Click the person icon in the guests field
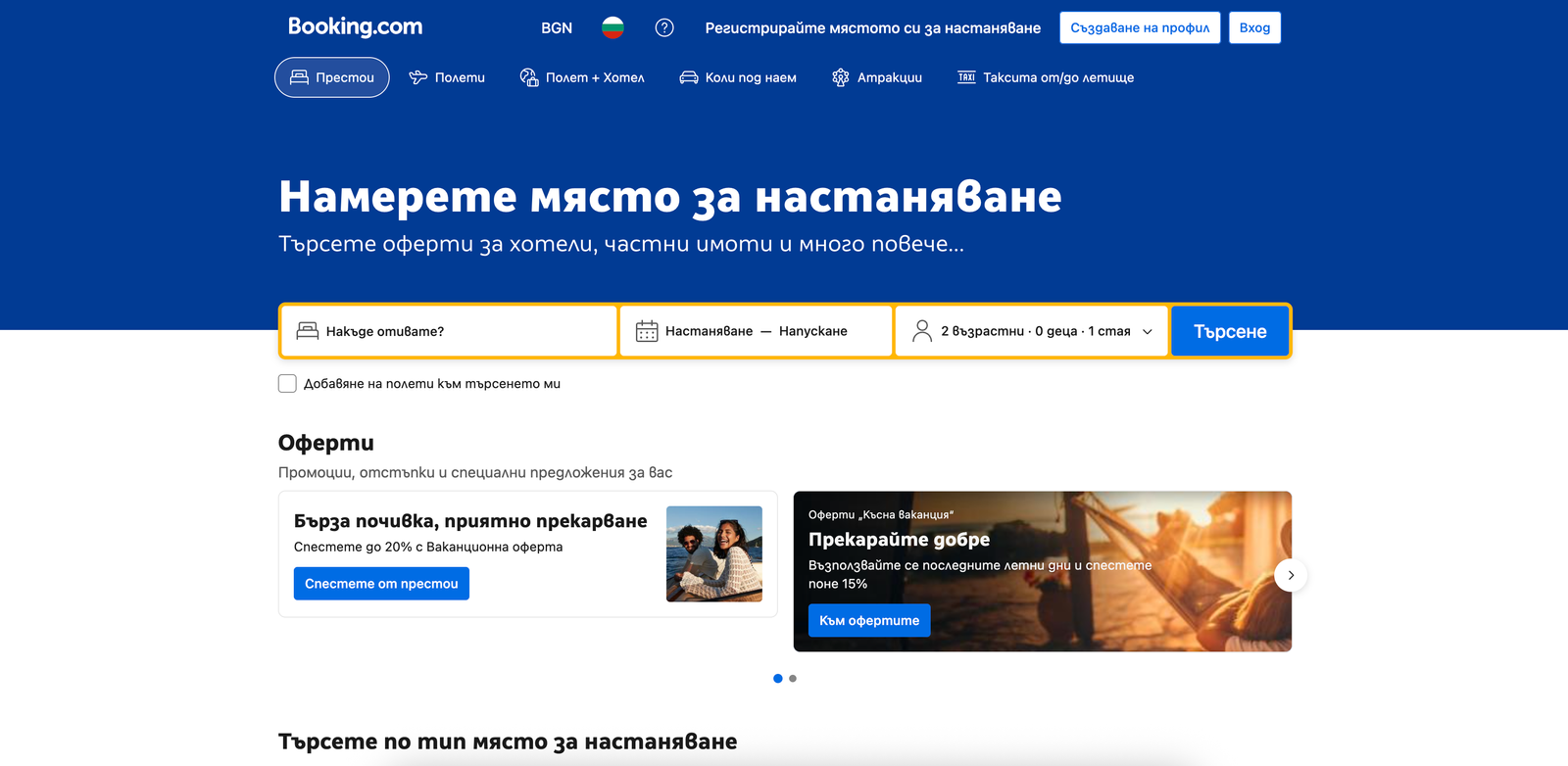This screenshot has height=766, width=1568. tap(921, 331)
